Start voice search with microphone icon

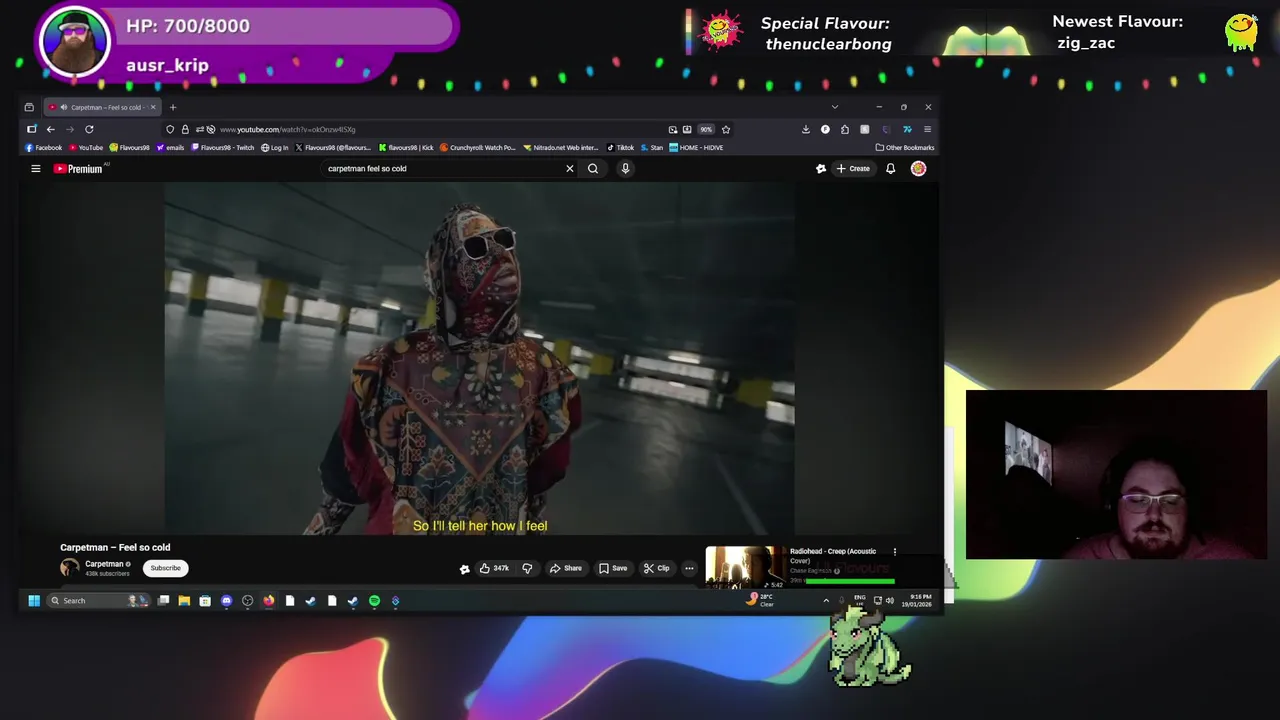pos(625,169)
